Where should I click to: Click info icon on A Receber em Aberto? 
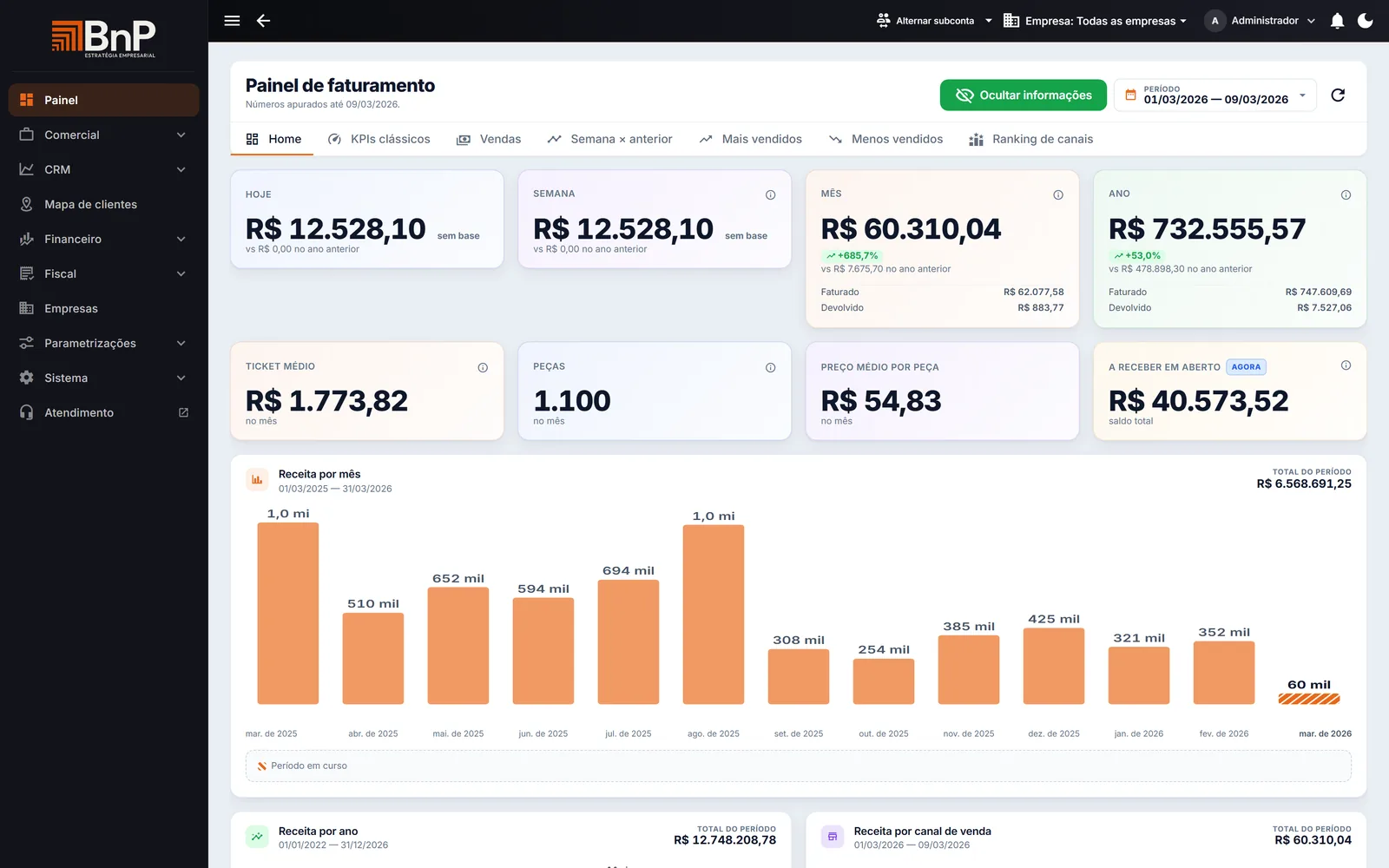1346,365
